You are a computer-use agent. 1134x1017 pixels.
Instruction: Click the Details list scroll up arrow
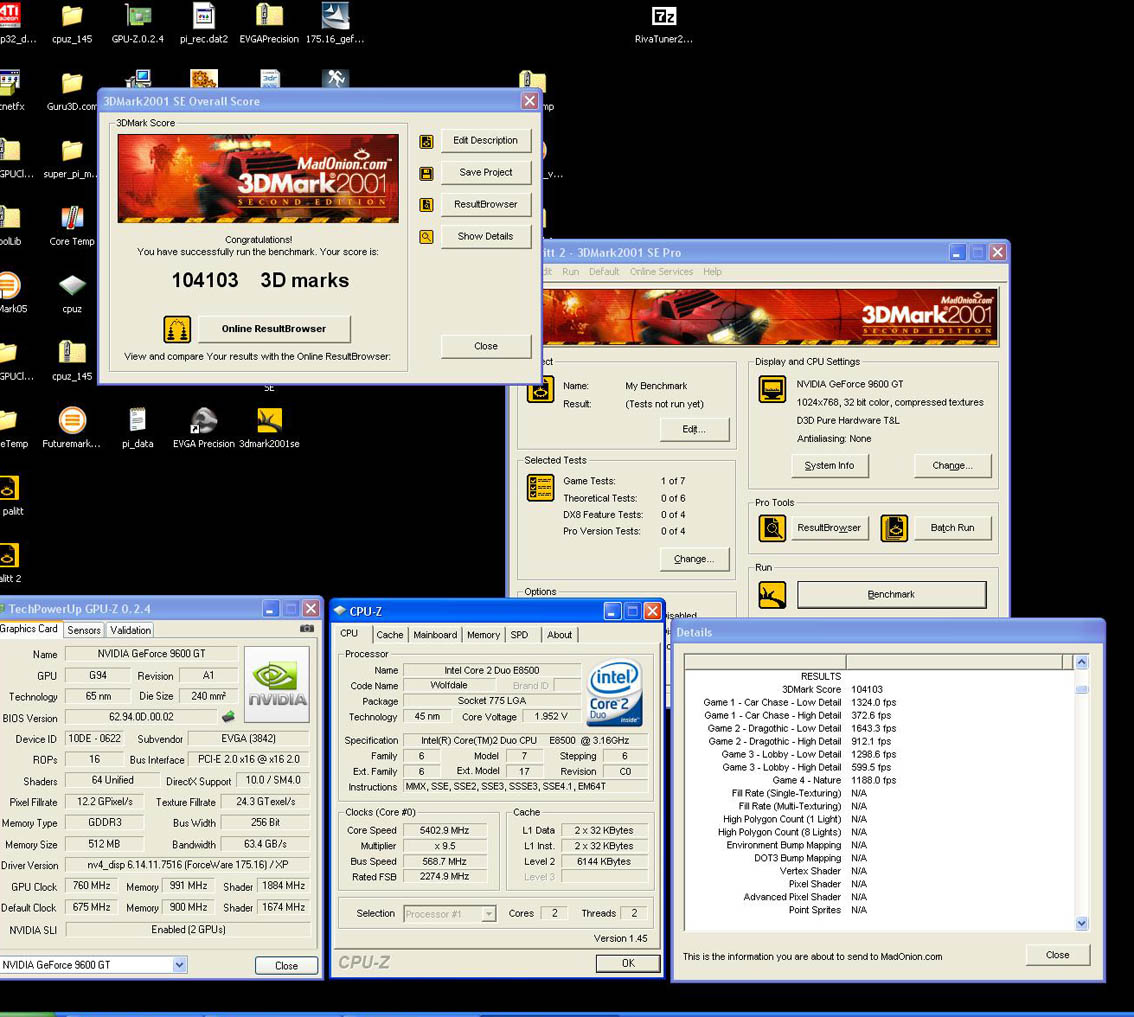(x=1082, y=662)
